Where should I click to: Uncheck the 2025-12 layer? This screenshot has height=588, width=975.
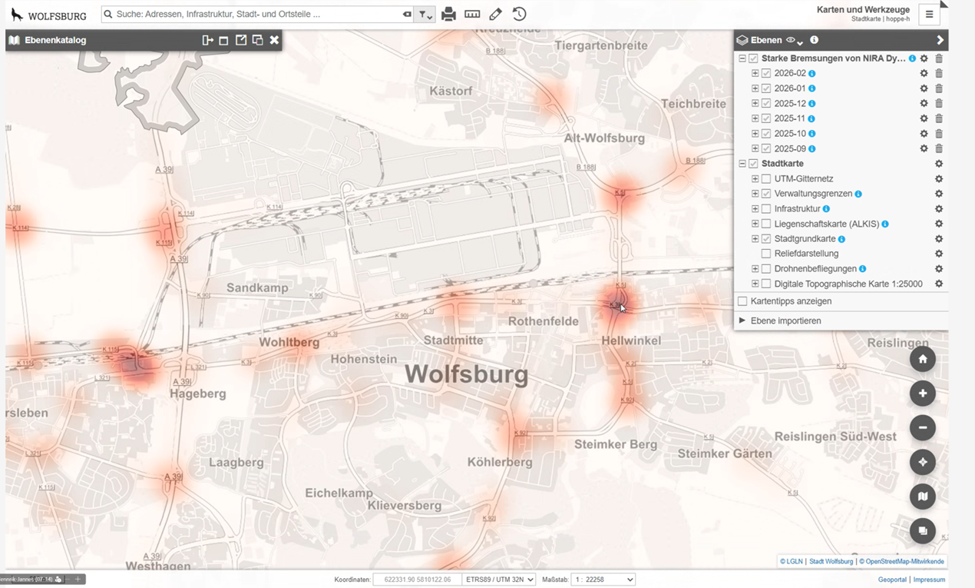point(766,104)
